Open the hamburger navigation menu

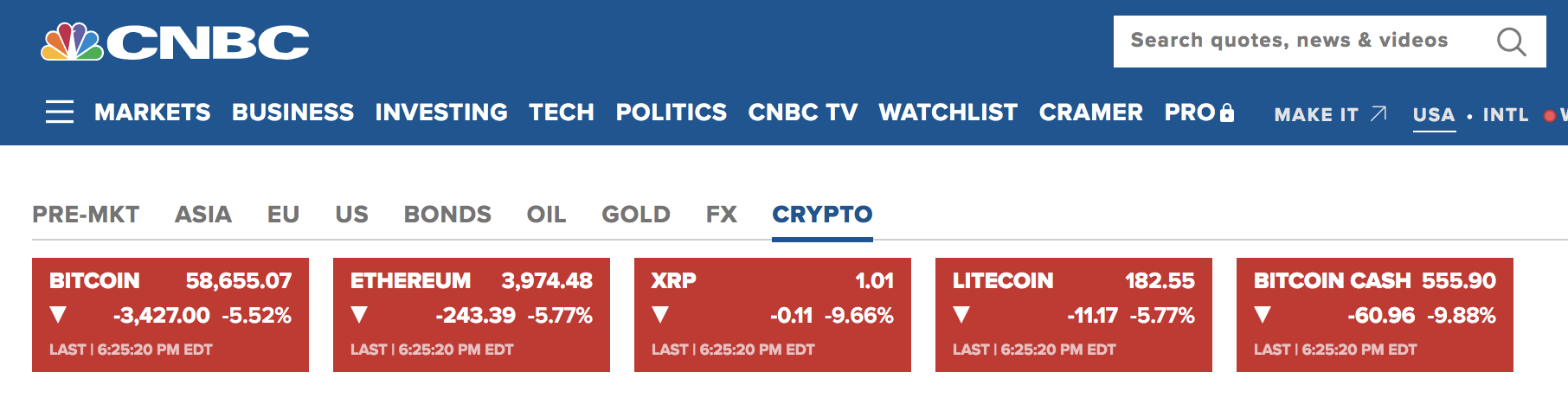coord(59,112)
